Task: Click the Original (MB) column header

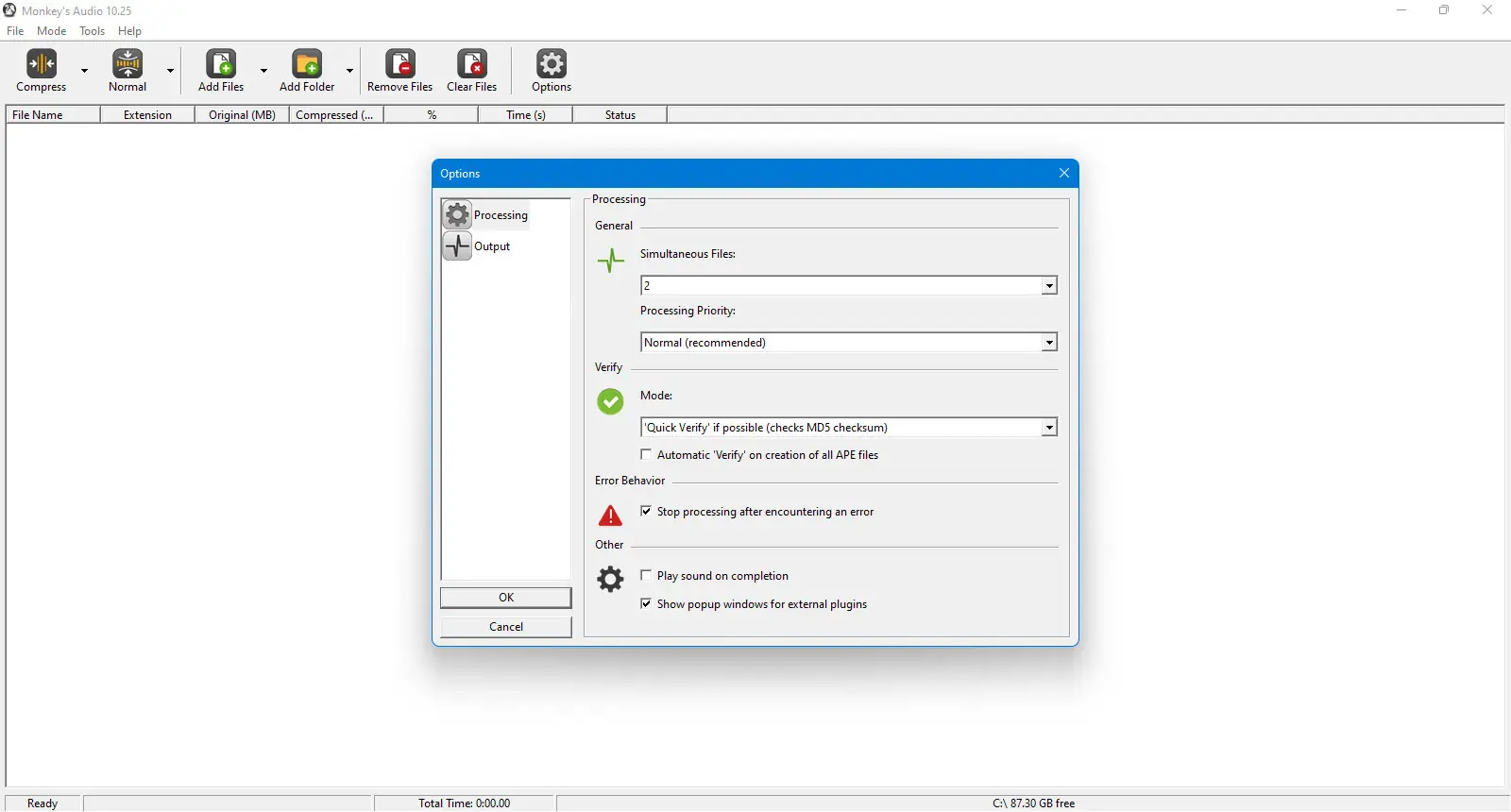Action: tap(242, 115)
